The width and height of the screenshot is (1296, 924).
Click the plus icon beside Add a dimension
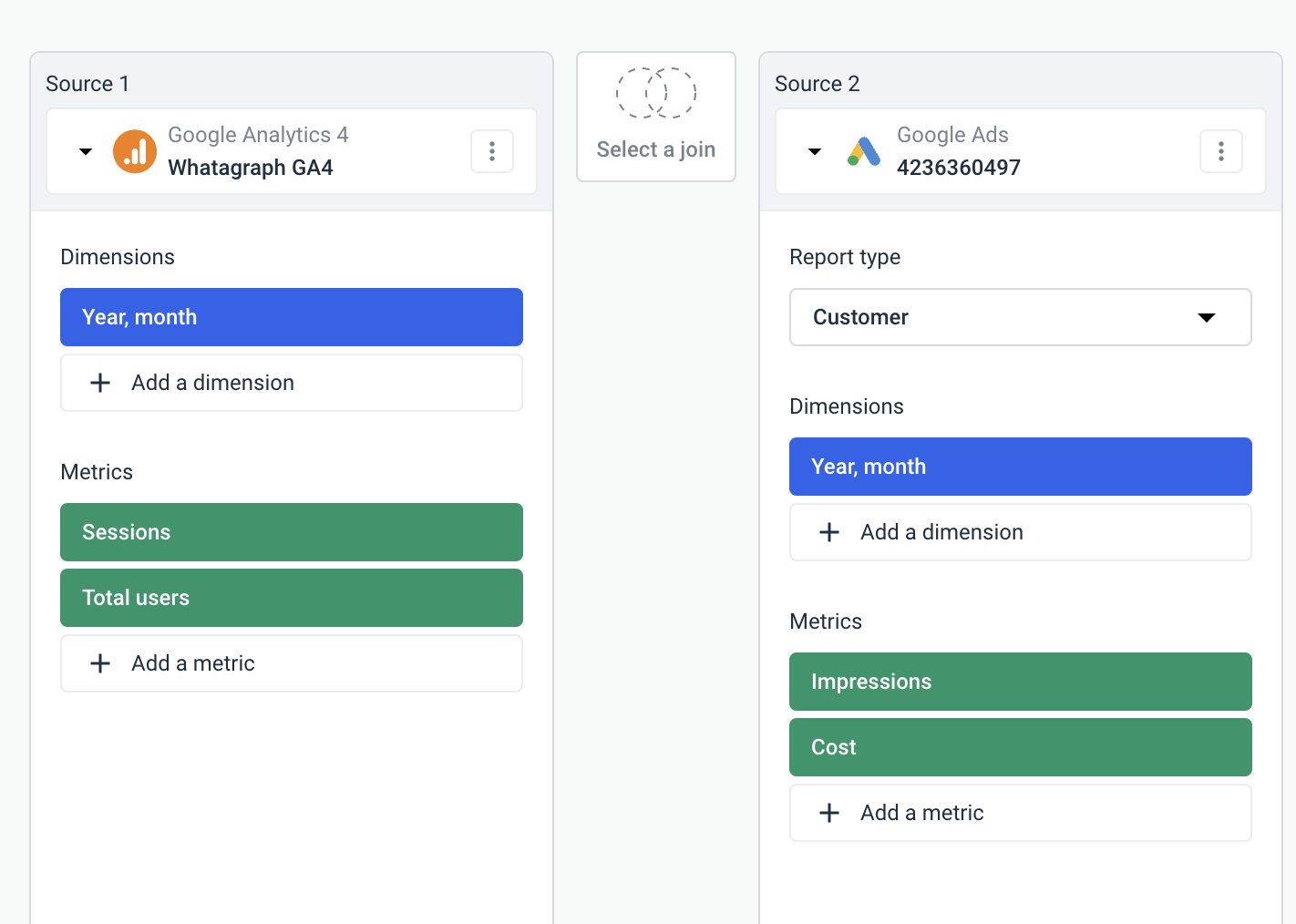click(100, 383)
